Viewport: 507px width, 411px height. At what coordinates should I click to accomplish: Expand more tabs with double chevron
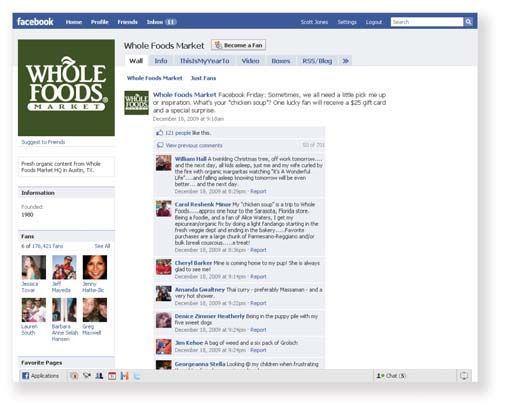tap(346, 61)
